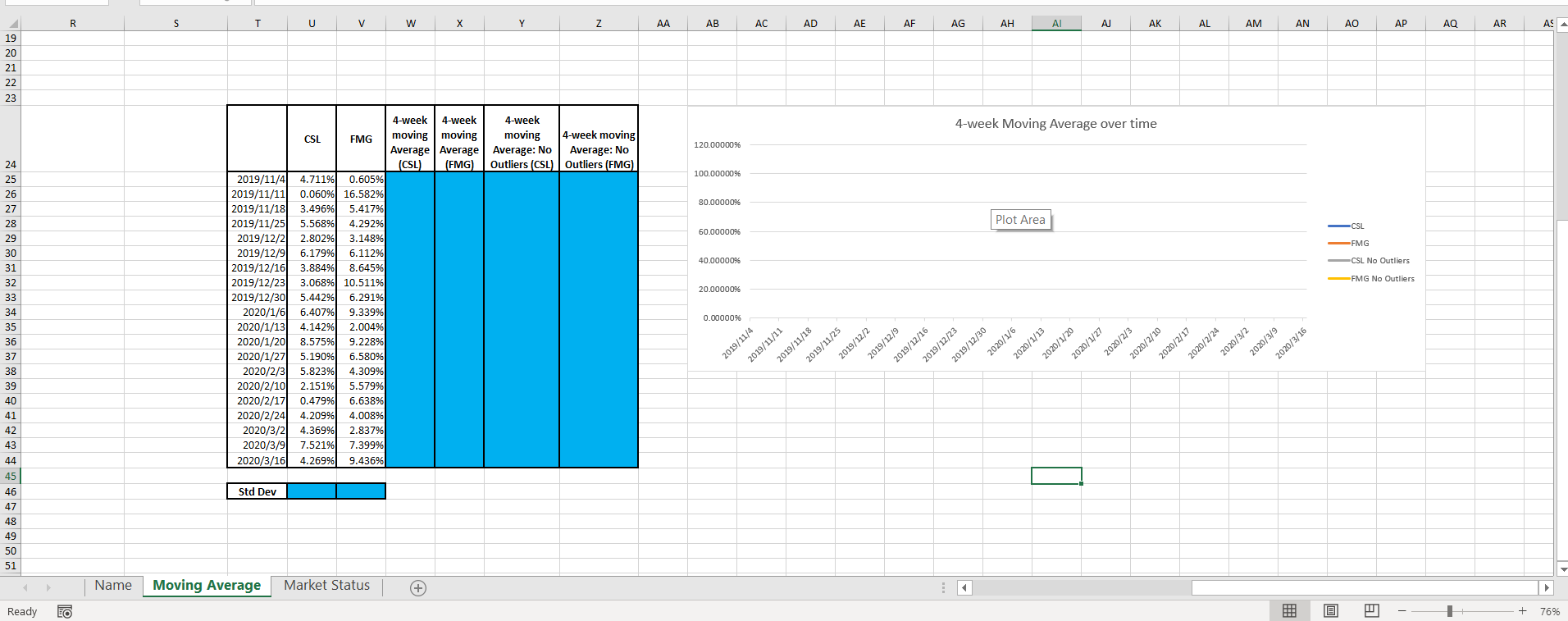
Task: Click FMG No Outliers legend entry
Action: point(1371,278)
